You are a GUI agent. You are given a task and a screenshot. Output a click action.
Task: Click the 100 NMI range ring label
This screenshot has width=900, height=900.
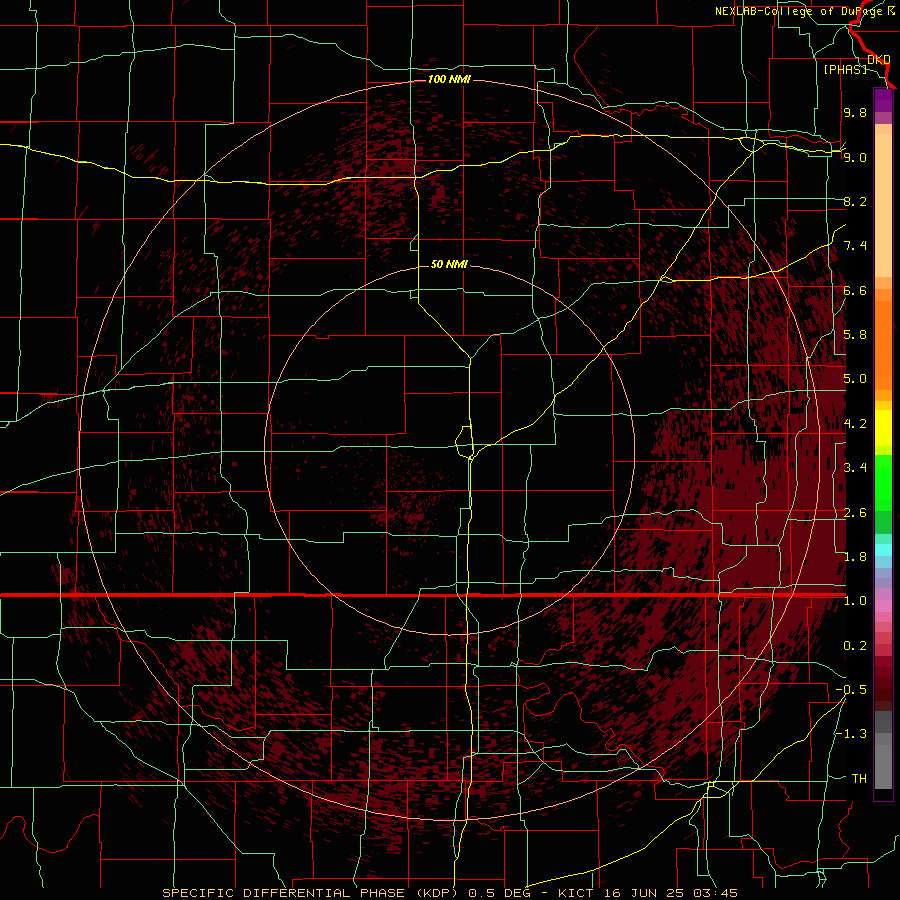tap(449, 79)
